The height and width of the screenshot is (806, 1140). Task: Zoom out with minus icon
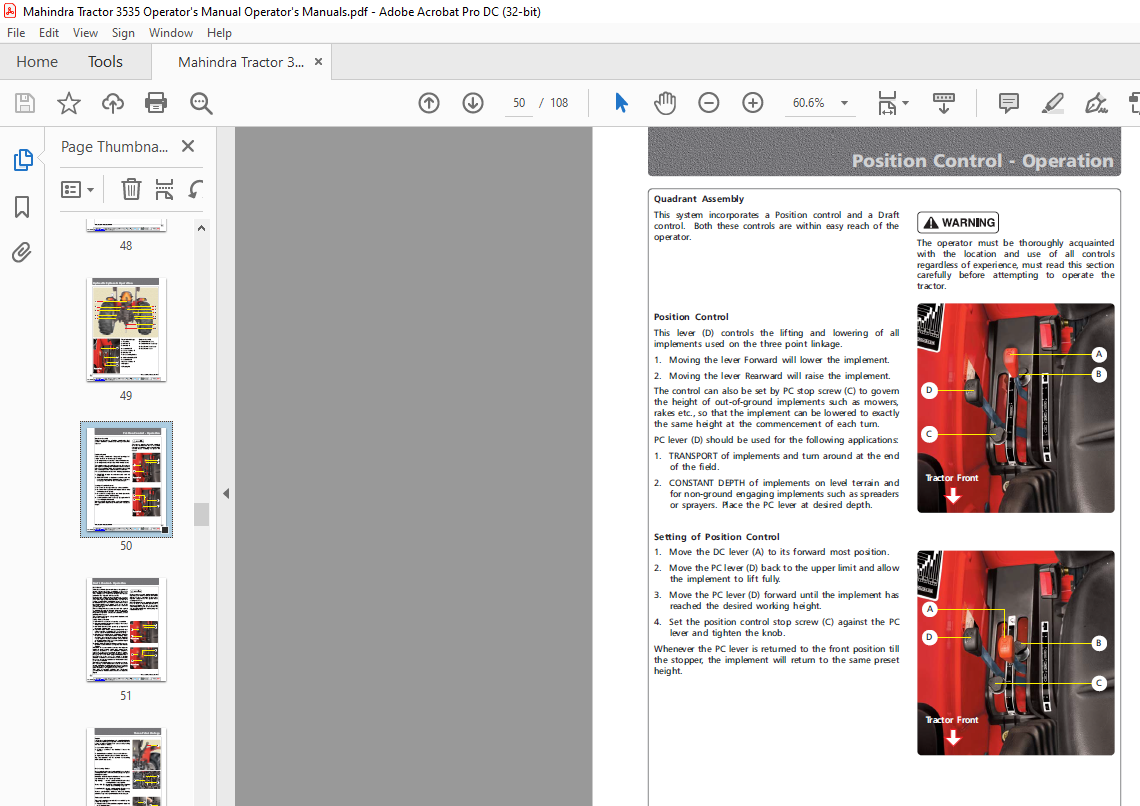pos(709,103)
